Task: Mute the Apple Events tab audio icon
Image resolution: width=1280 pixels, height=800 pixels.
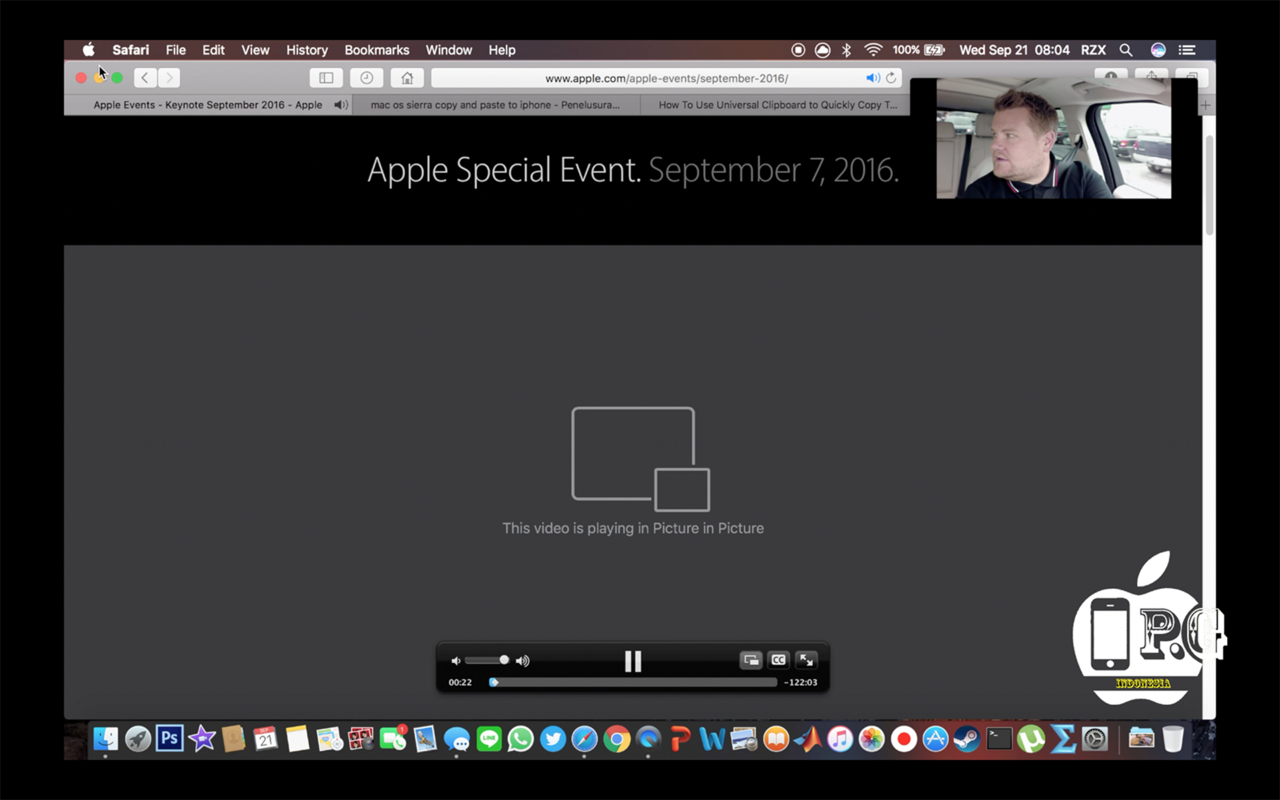Action: (340, 105)
